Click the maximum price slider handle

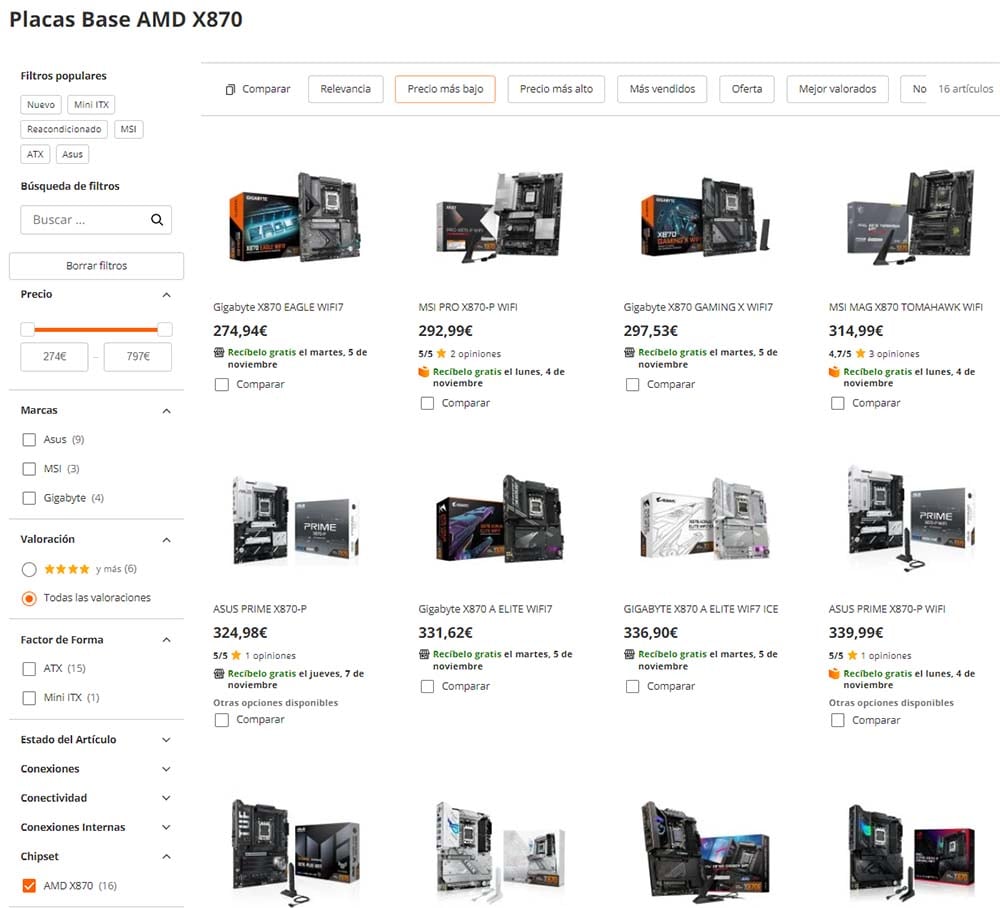pos(165,330)
